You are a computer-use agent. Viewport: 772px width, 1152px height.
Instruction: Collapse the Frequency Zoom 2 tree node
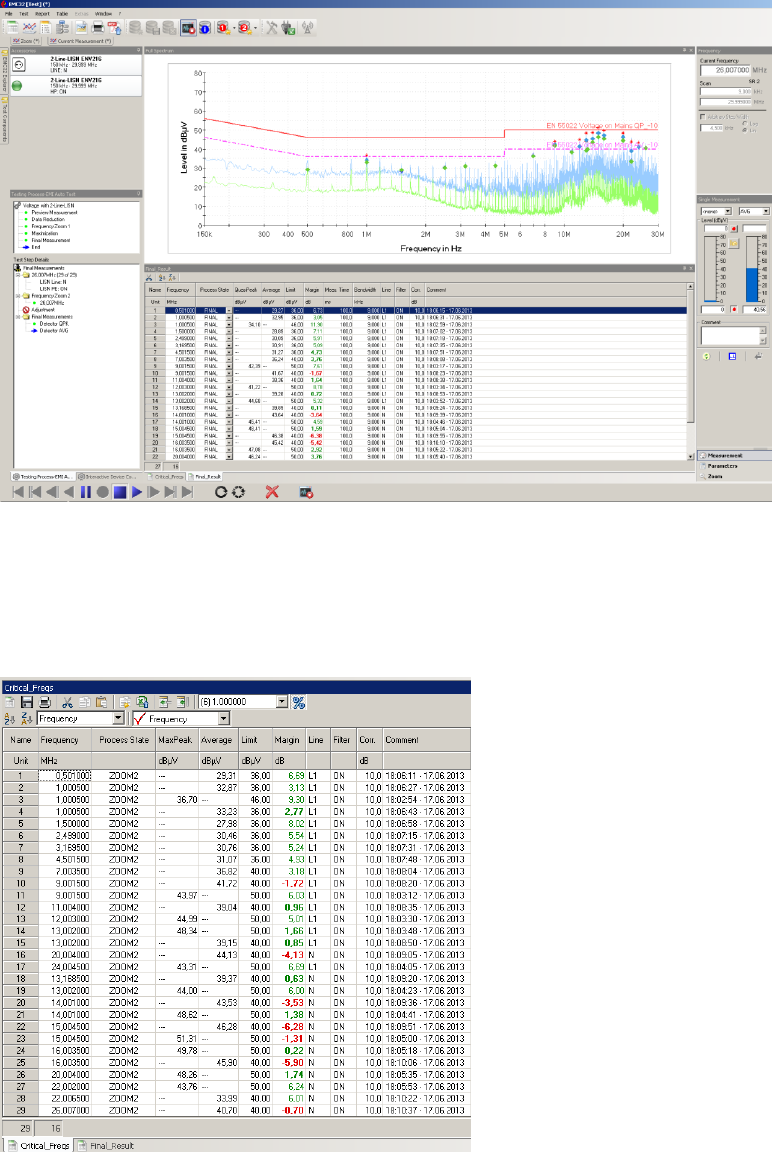tap(18, 296)
